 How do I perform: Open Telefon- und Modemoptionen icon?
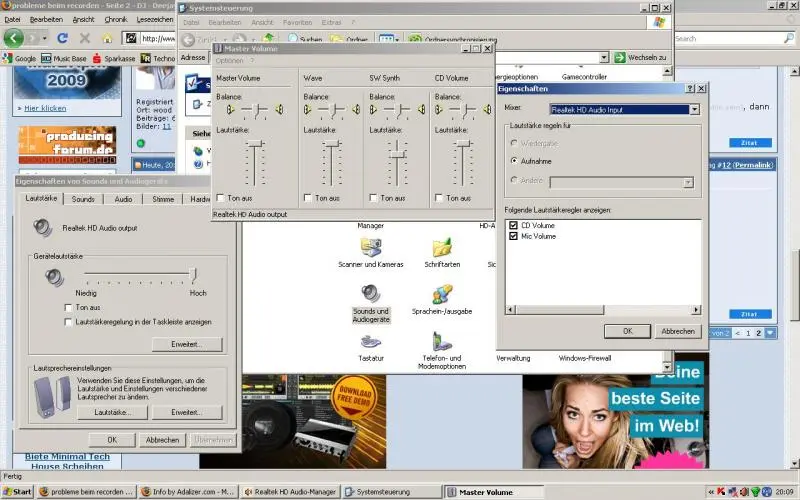pyautogui.click(x=441, y=343)
